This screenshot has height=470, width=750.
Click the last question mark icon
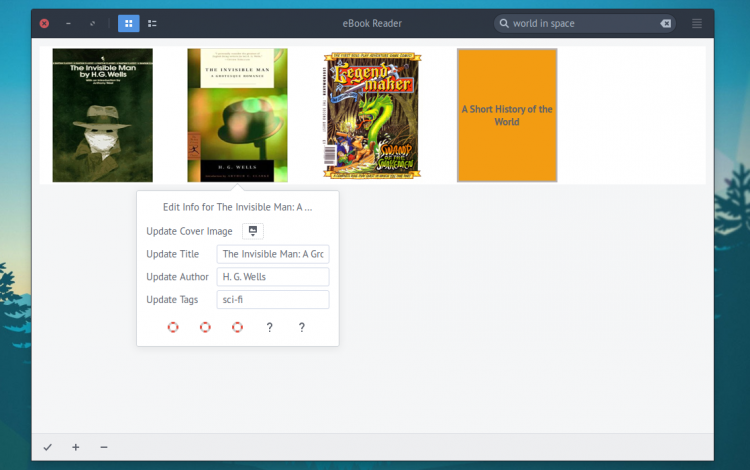301,327
